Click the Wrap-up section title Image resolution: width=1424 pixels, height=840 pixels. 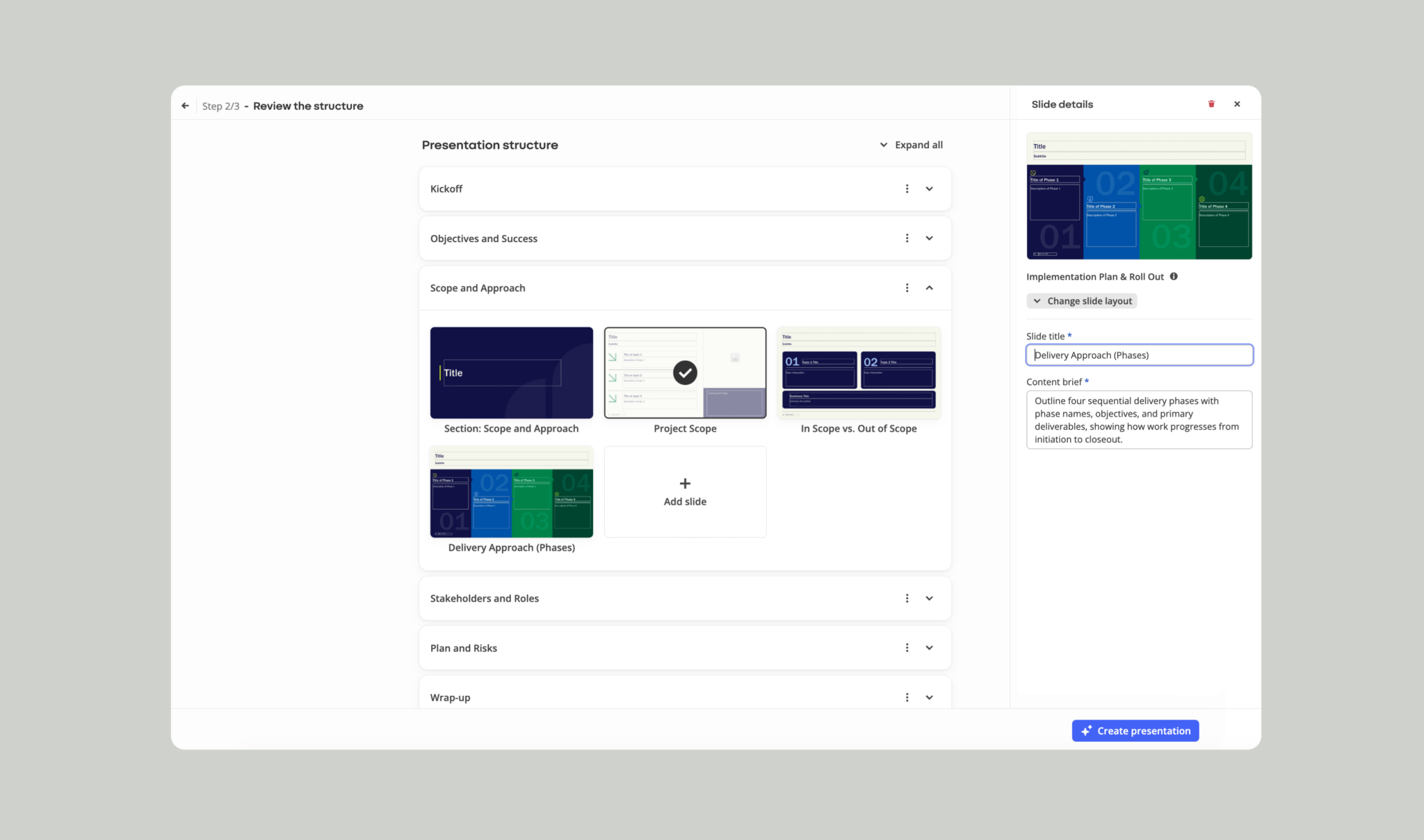[450, 697]
